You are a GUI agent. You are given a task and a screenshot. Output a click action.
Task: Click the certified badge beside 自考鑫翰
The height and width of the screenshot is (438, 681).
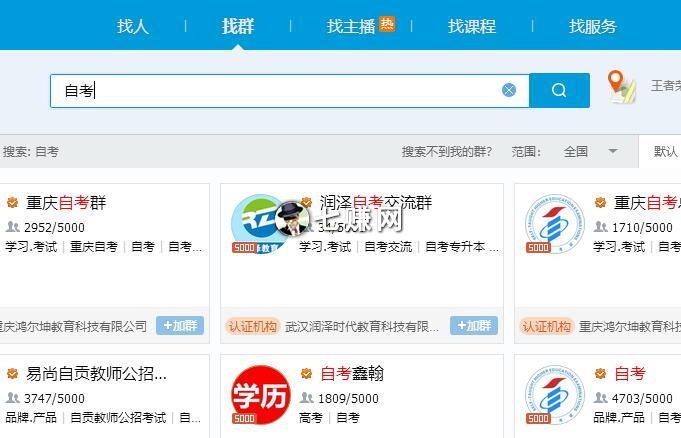pyautogui.click(x=307, y=373)
